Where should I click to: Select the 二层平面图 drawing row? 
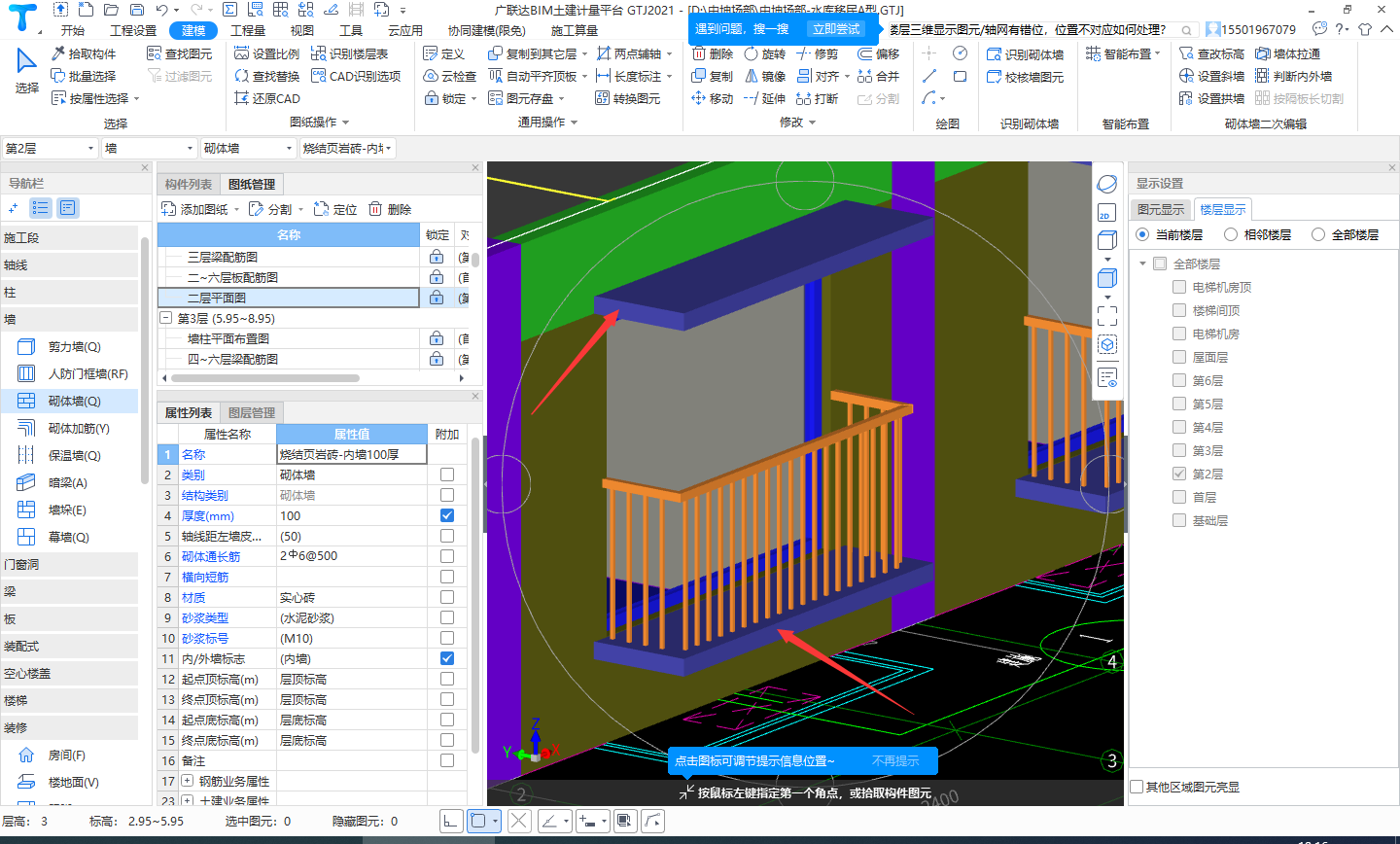[288, 298]
